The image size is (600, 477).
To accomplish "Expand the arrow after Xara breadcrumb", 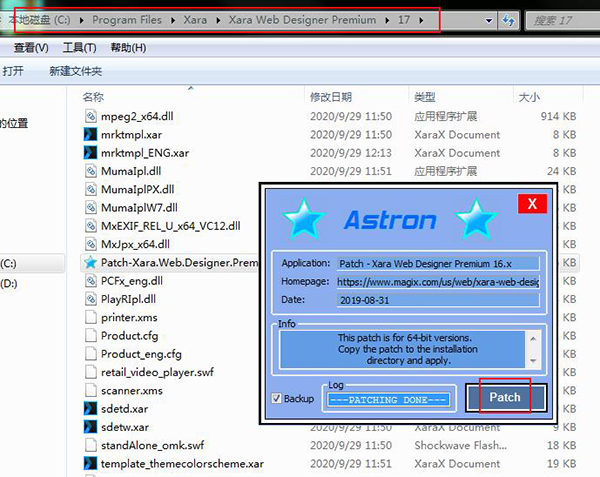I will (x=218, y=20).
